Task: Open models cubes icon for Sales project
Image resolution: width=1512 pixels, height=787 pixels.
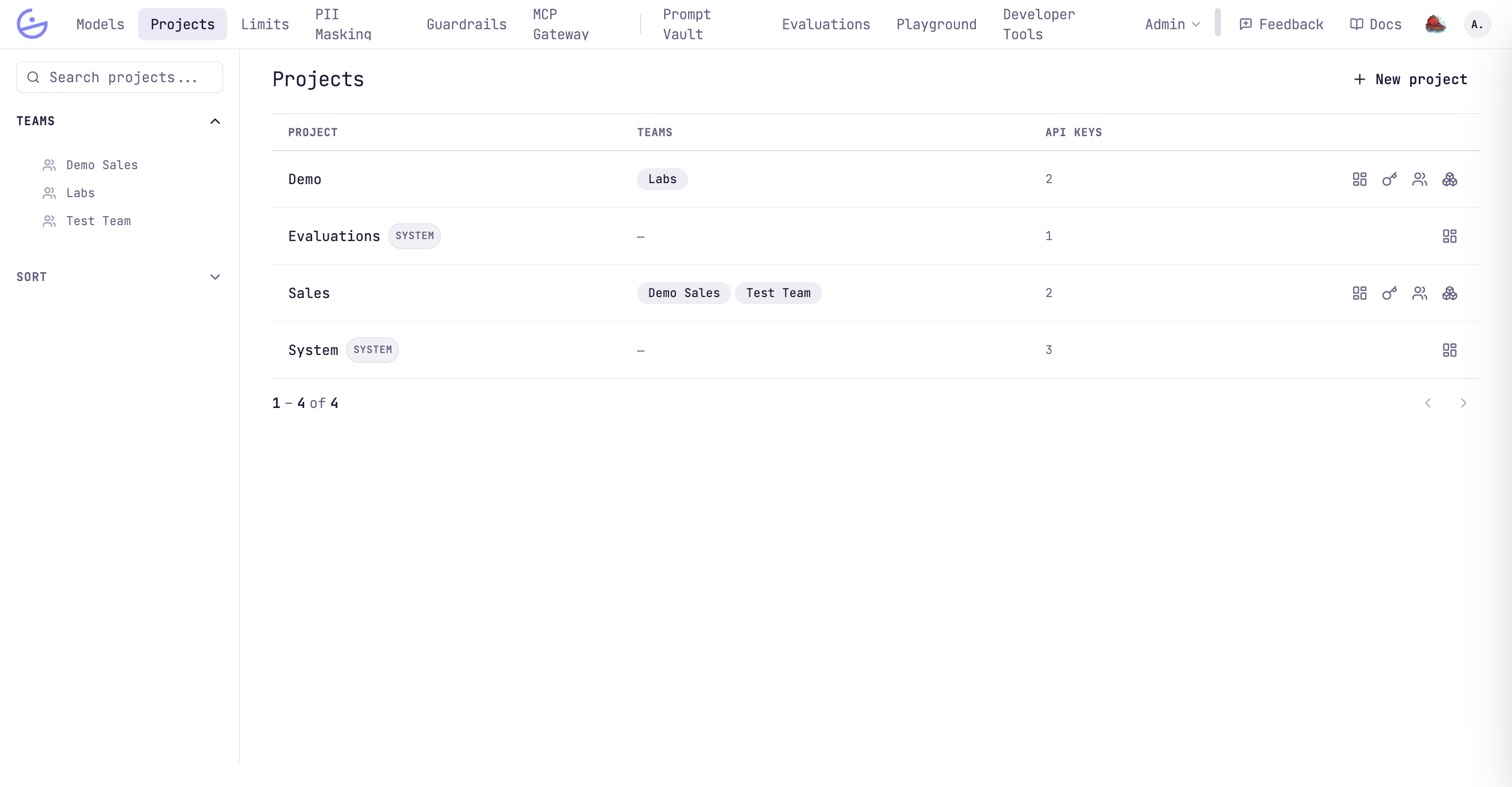Action: point(1449,294)
